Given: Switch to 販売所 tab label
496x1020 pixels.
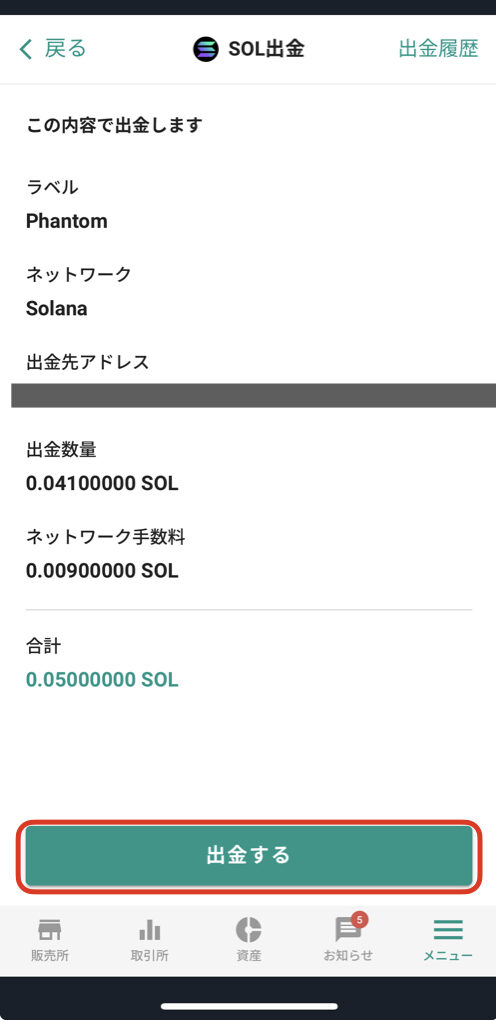Looking at the screenshot, I should tap(50, 956).
